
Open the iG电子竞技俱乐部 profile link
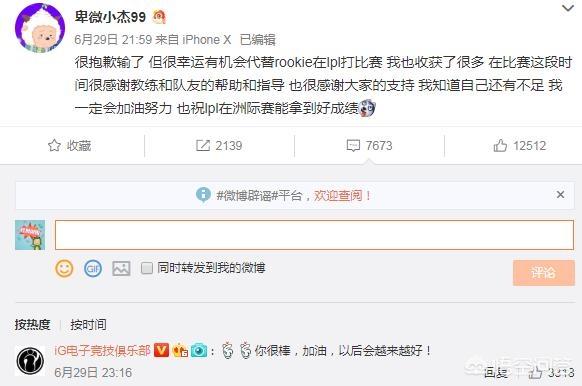click(x=102, y=350)
